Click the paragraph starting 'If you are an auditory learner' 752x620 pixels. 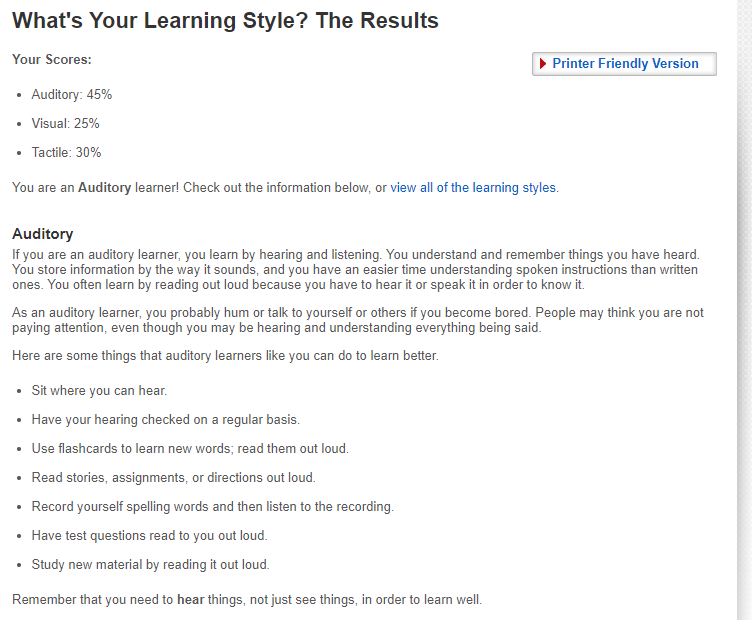click(x=355, y=270)
